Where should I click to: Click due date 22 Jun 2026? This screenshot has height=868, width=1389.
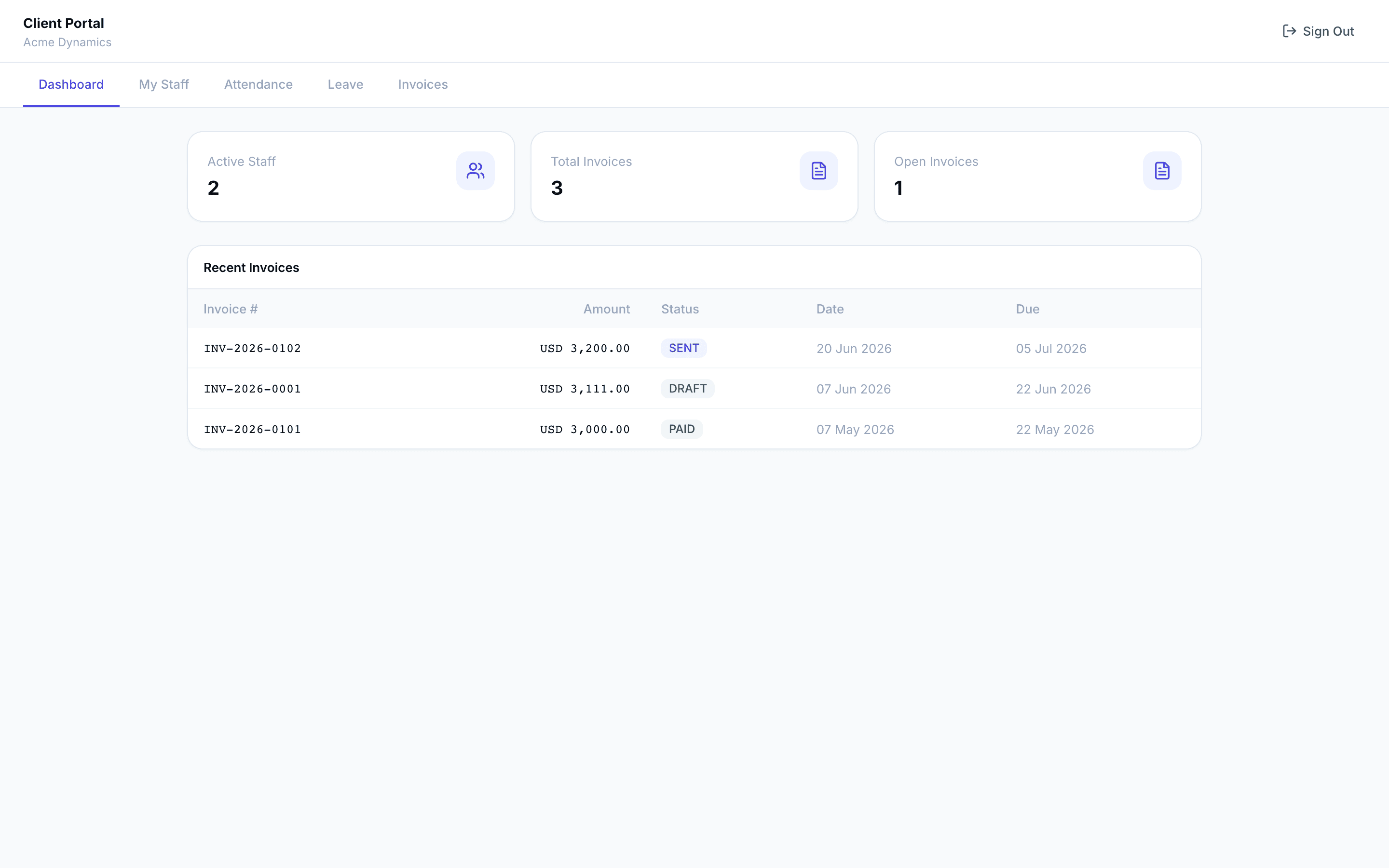point(1053,389)
